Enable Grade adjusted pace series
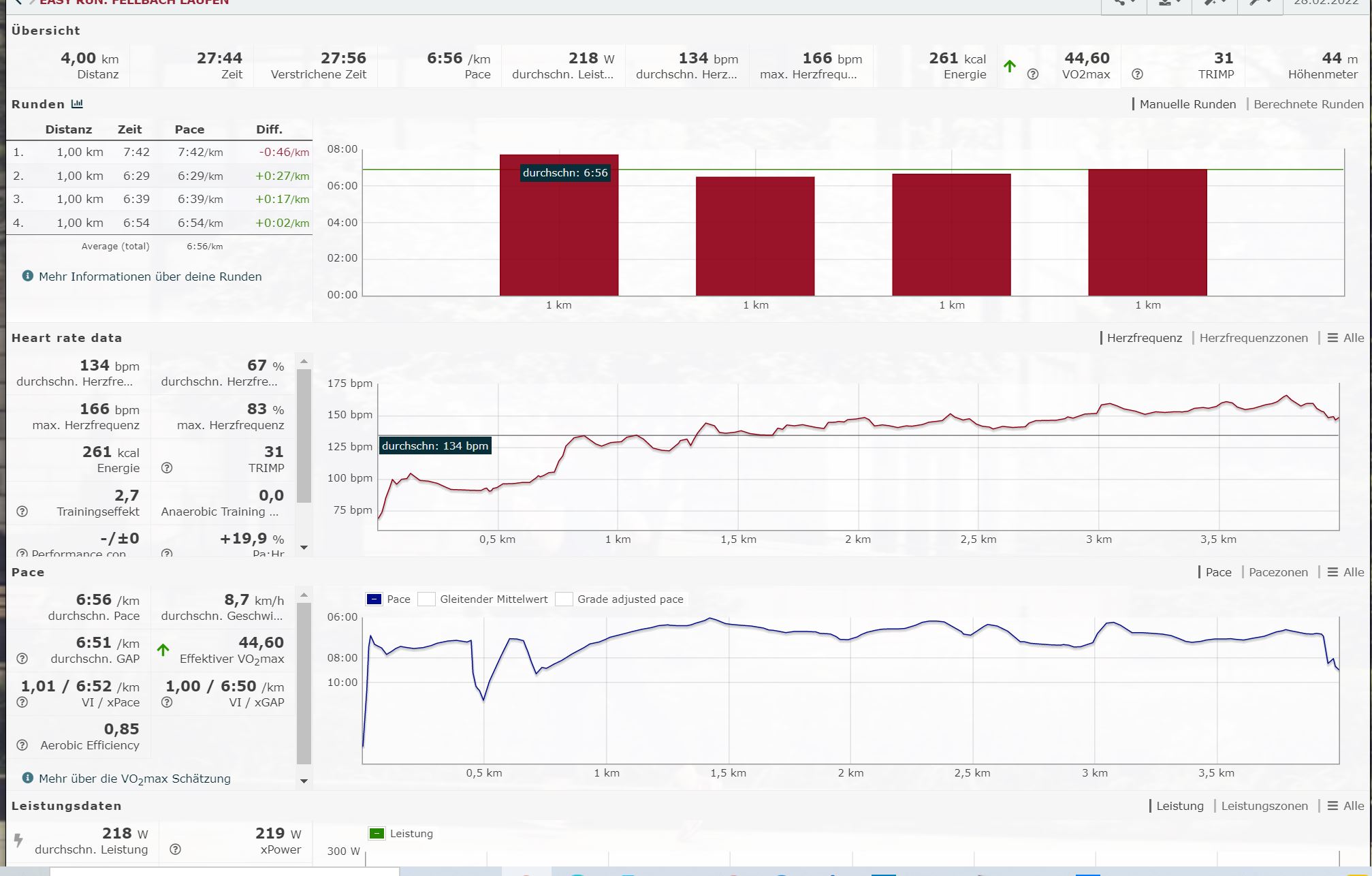The image size is (1372, 876). tap(564, 599)
